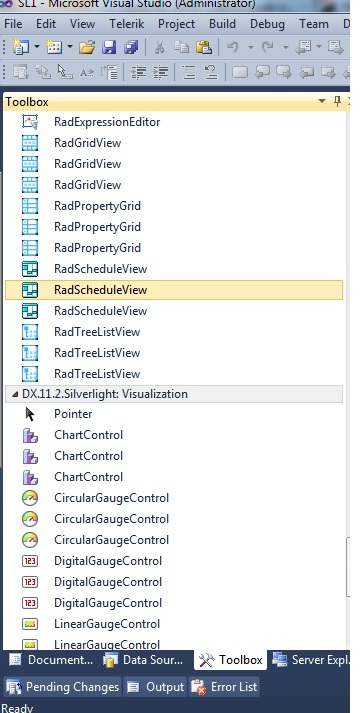Click the Increase Line Indent icon
363x713 pixels.
pos(160,72)
